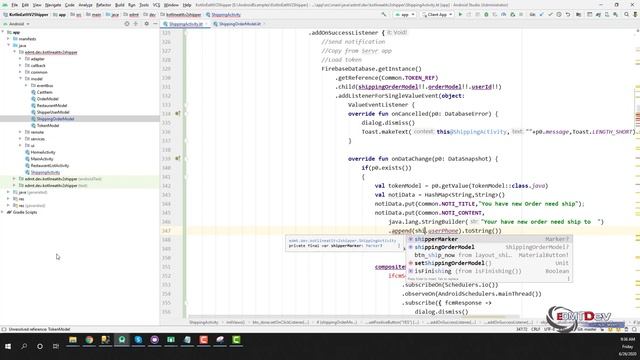The height and width of the screenshot is (360, 640).
Task: Click the Git commit checkmark icon
Action: click(550, 14)
